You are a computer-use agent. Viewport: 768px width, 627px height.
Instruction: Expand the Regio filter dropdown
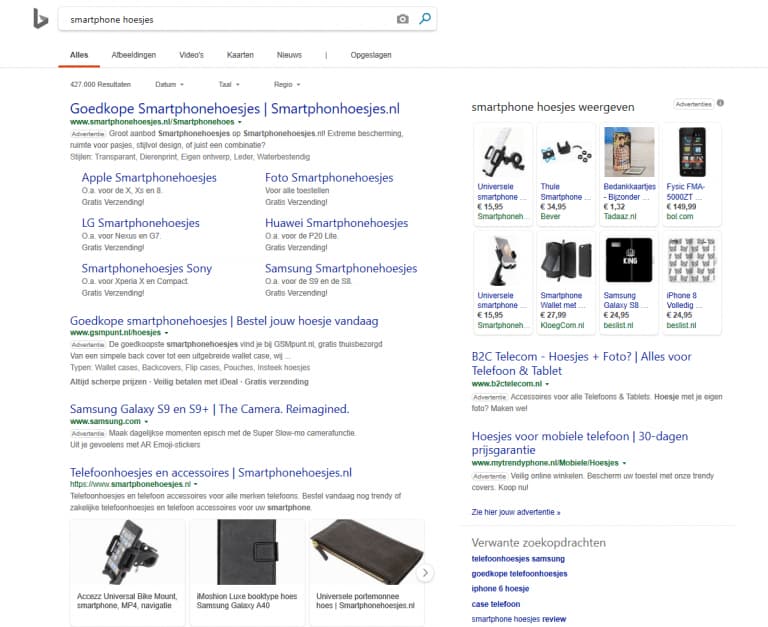(x=287, y=84)
